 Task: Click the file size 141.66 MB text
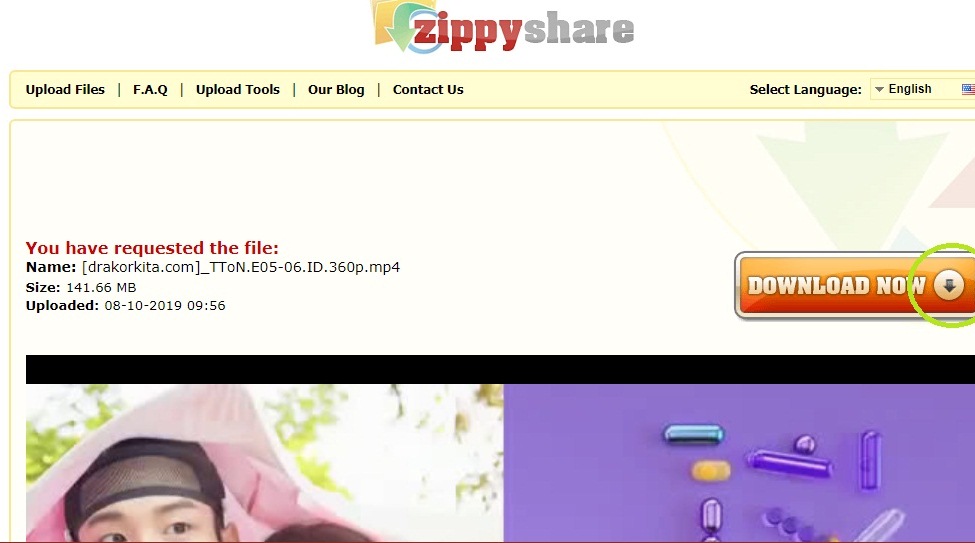101,287
